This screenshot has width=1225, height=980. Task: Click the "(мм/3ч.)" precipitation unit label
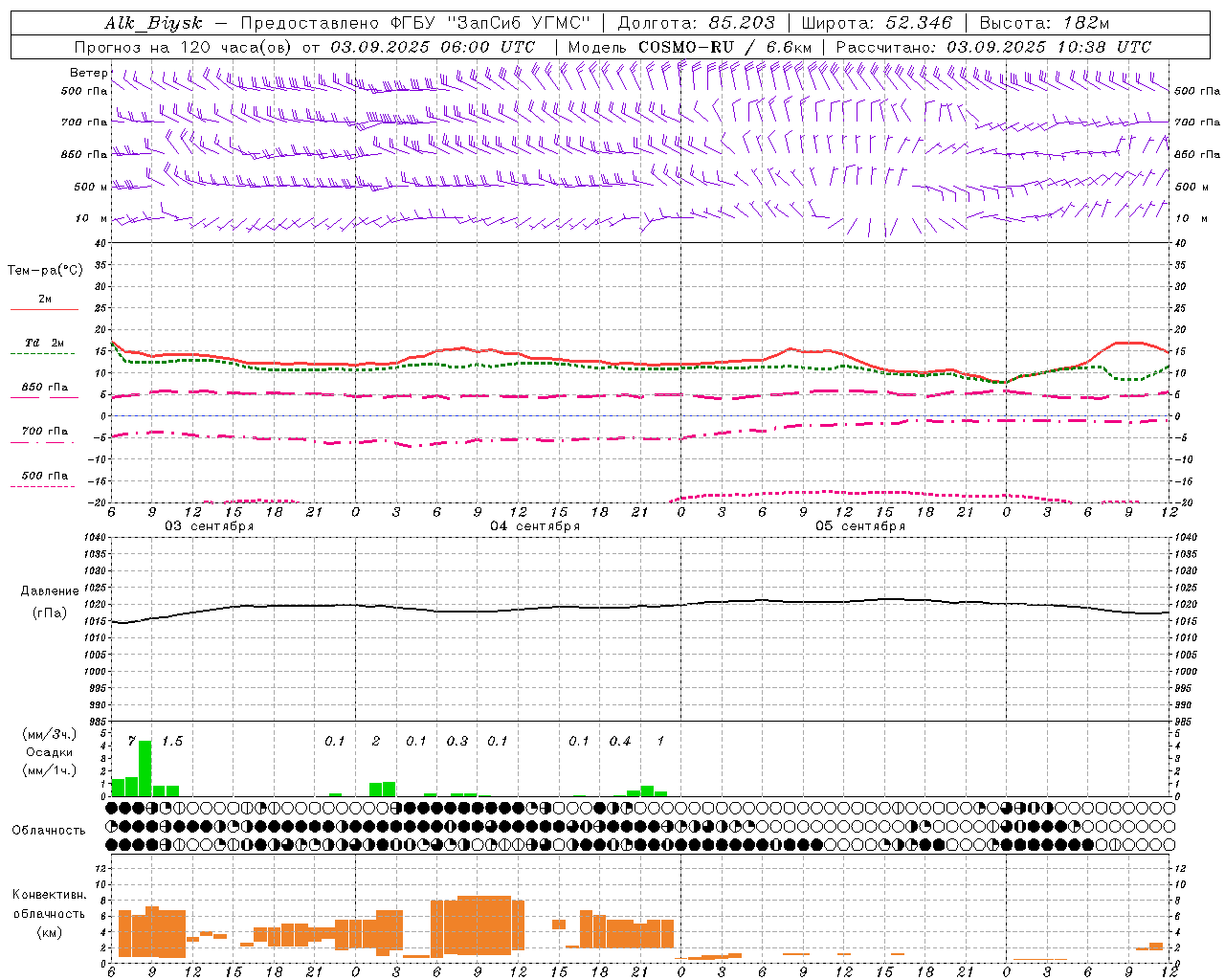(x=49, y=734)
